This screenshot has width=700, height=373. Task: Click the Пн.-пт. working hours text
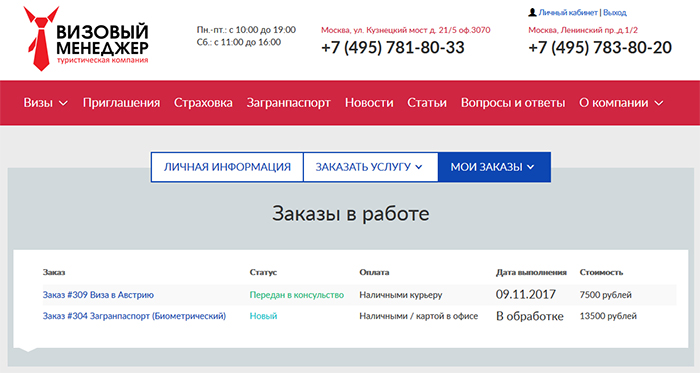click(x=246, y=30)
